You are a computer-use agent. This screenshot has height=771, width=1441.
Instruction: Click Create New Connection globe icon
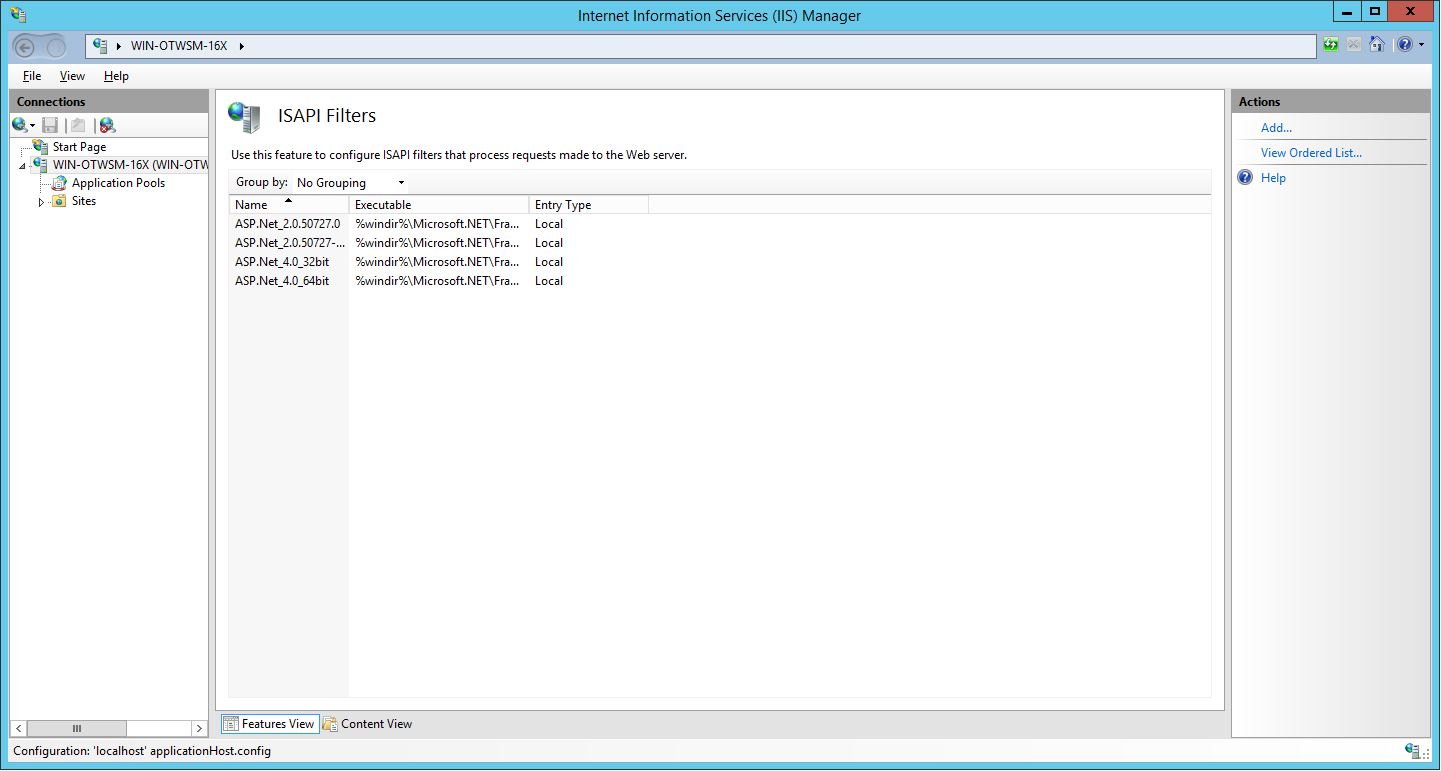(x=19, y=125)
